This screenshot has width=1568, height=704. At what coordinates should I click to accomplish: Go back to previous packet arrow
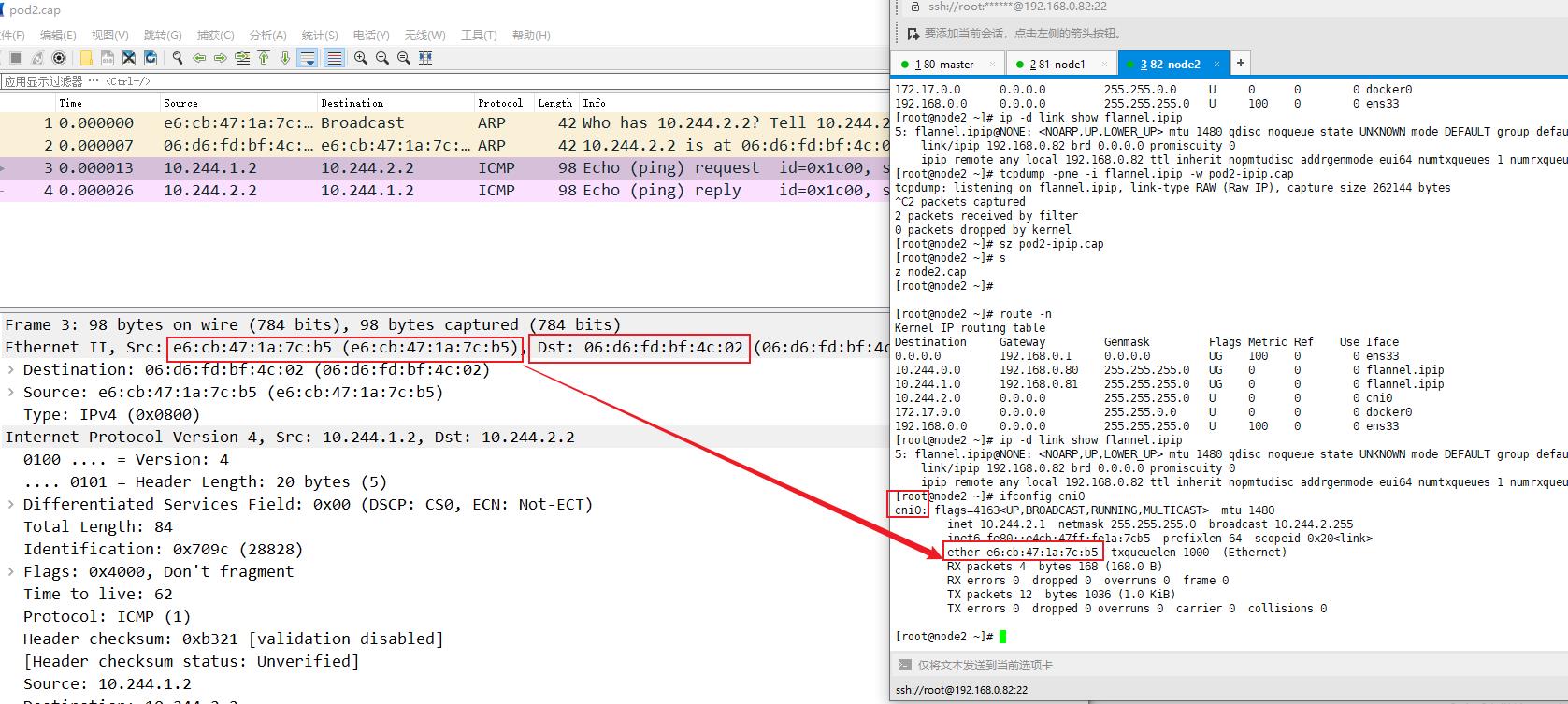pos(199,58)
